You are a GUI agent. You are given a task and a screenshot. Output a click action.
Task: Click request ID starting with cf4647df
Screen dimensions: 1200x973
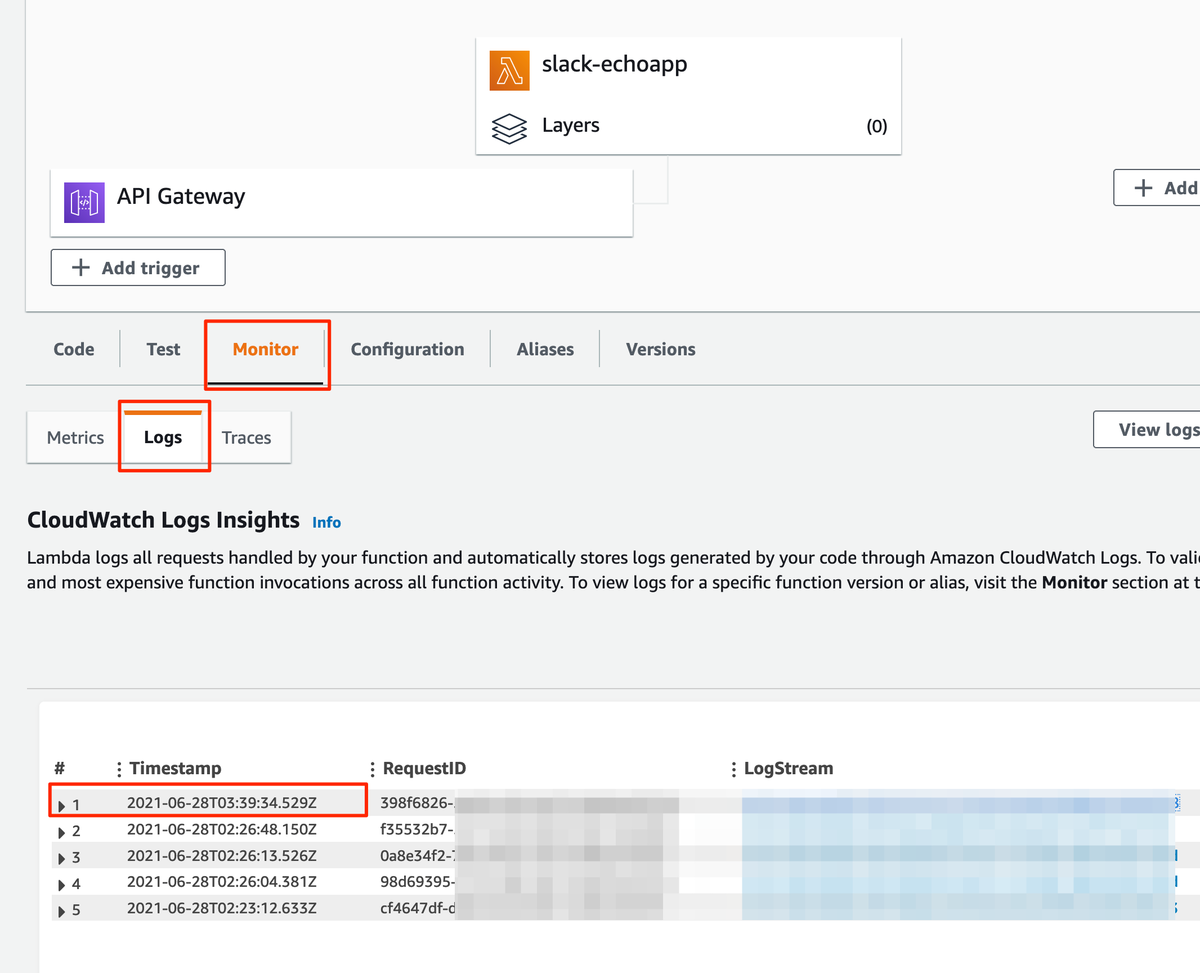417,909
